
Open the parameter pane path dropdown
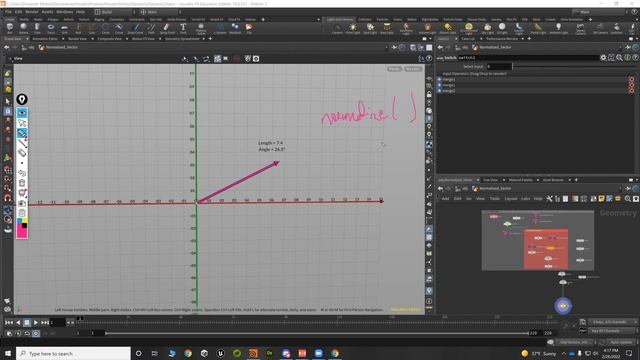[621, 47]
